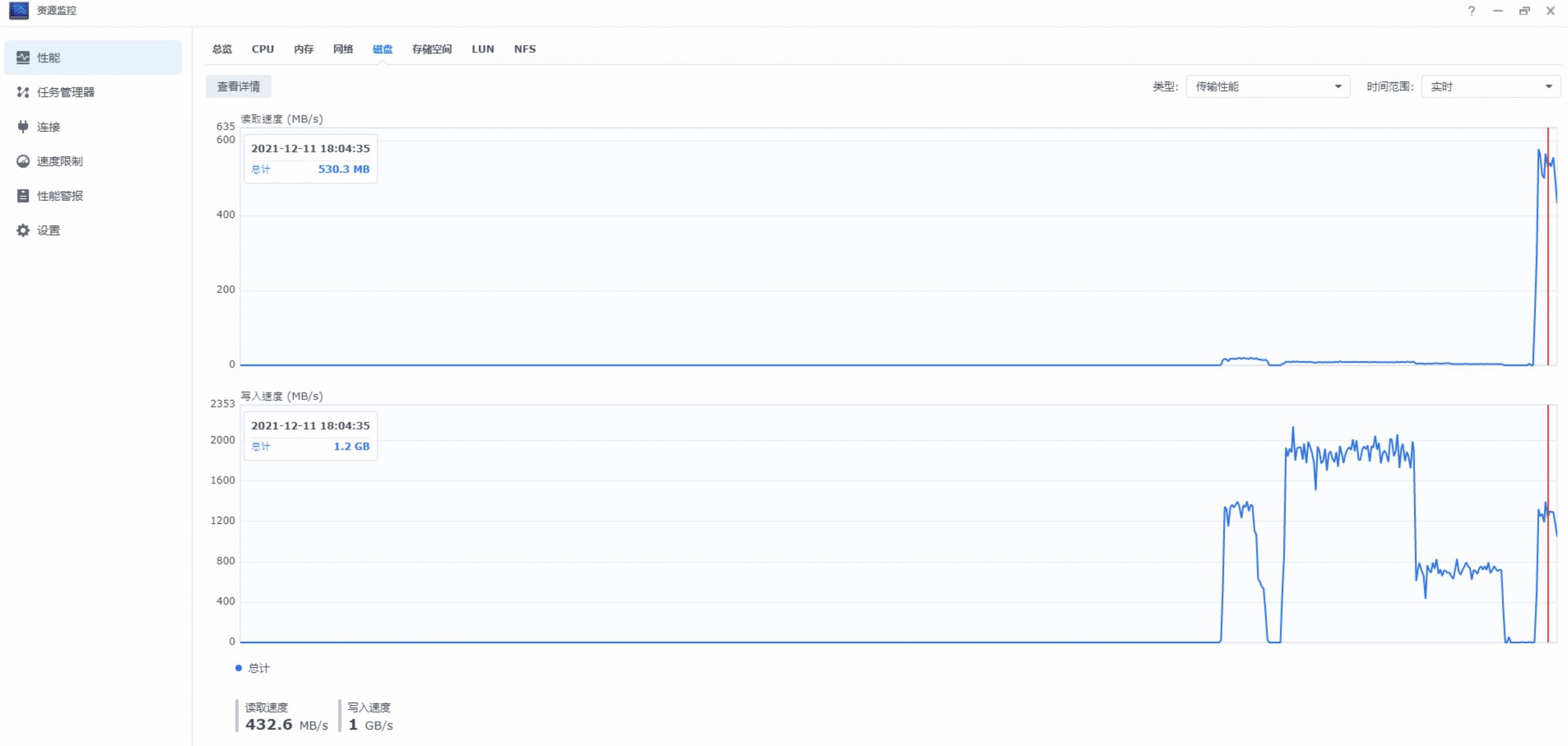Click the 2021-12-11 18:04:35 timestamp in write chart

click(311, 426)
